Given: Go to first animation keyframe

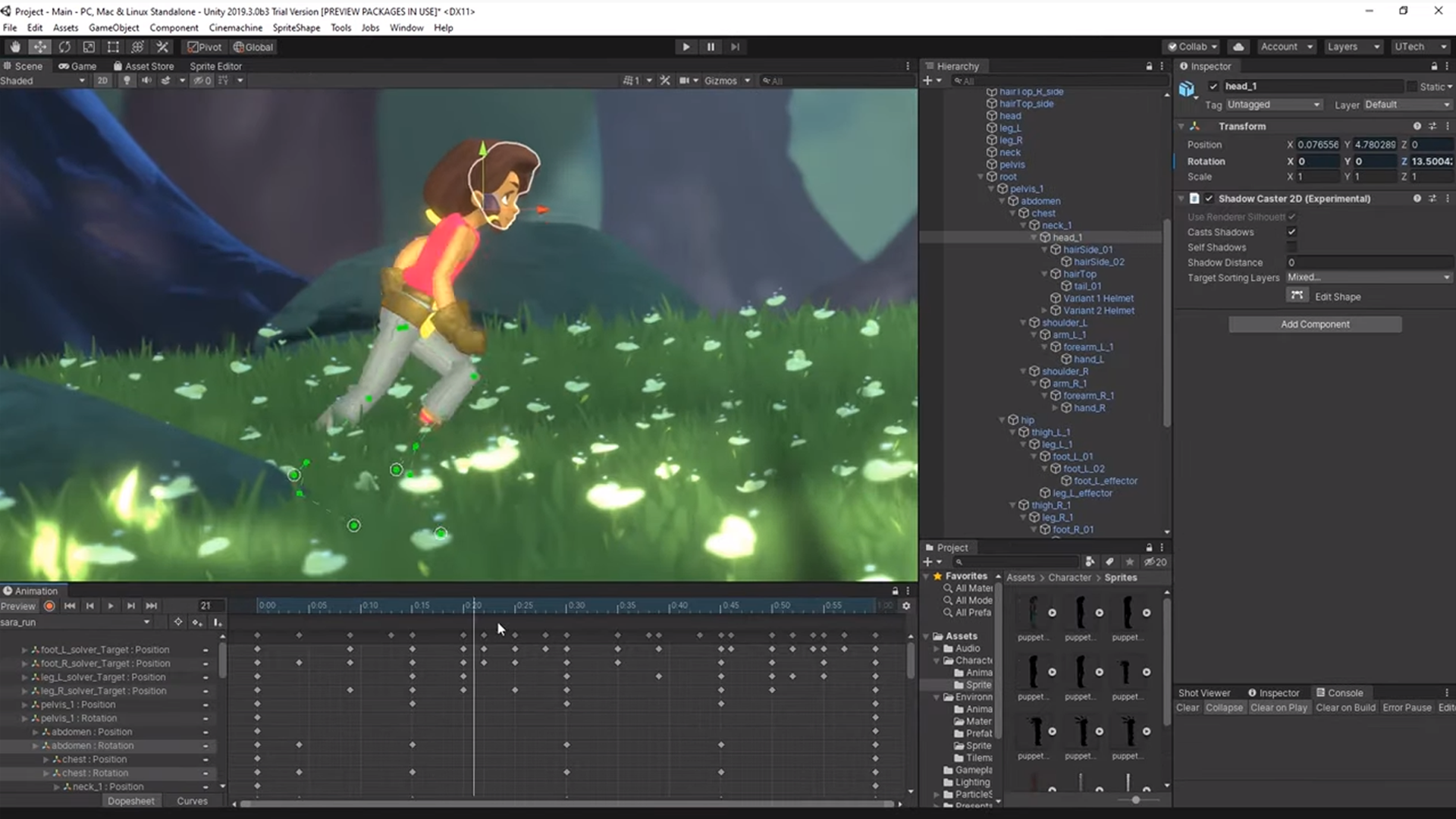Looking at the screenshot, I should 70,606.
